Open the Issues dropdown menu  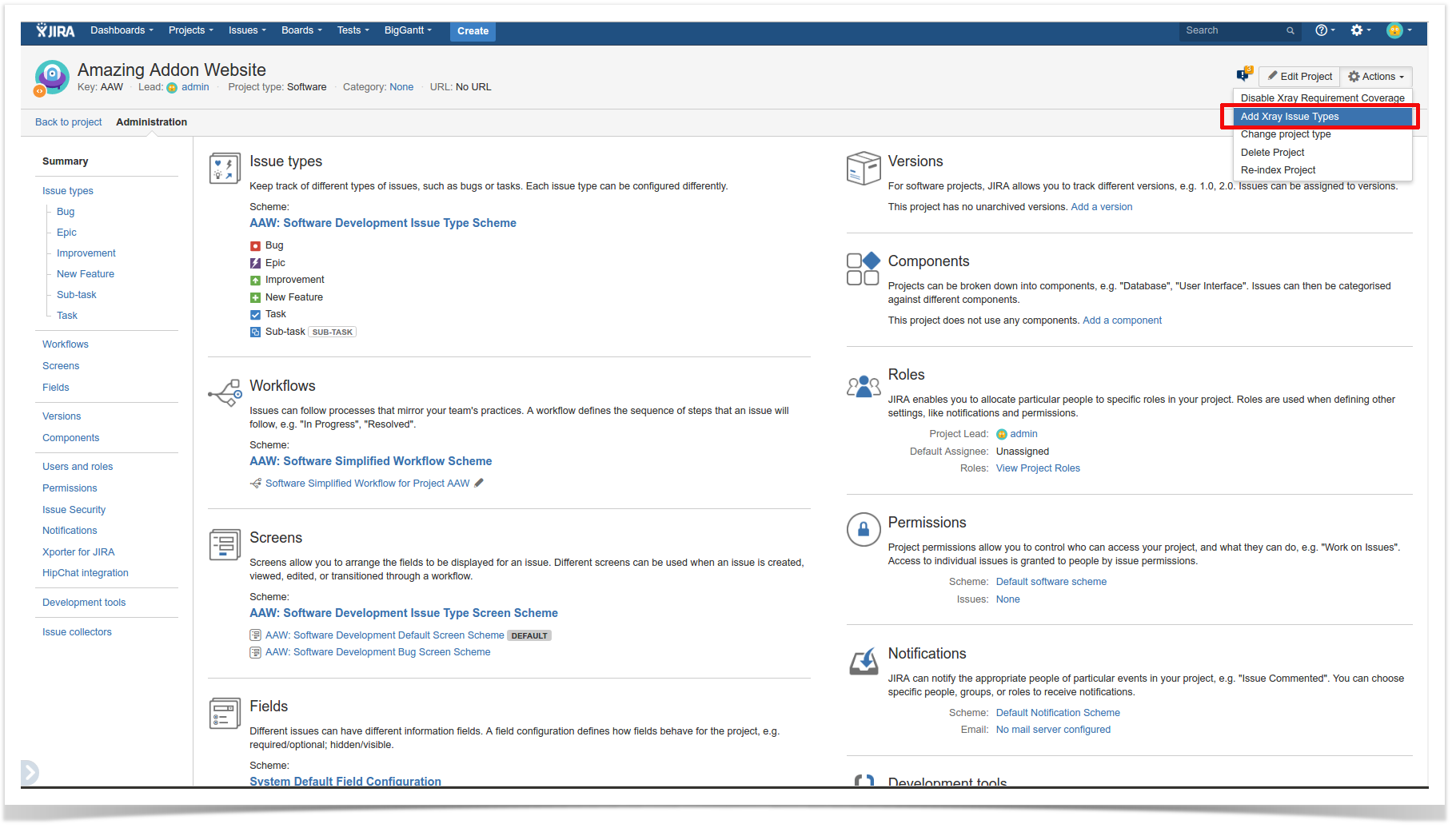point(247,30)
